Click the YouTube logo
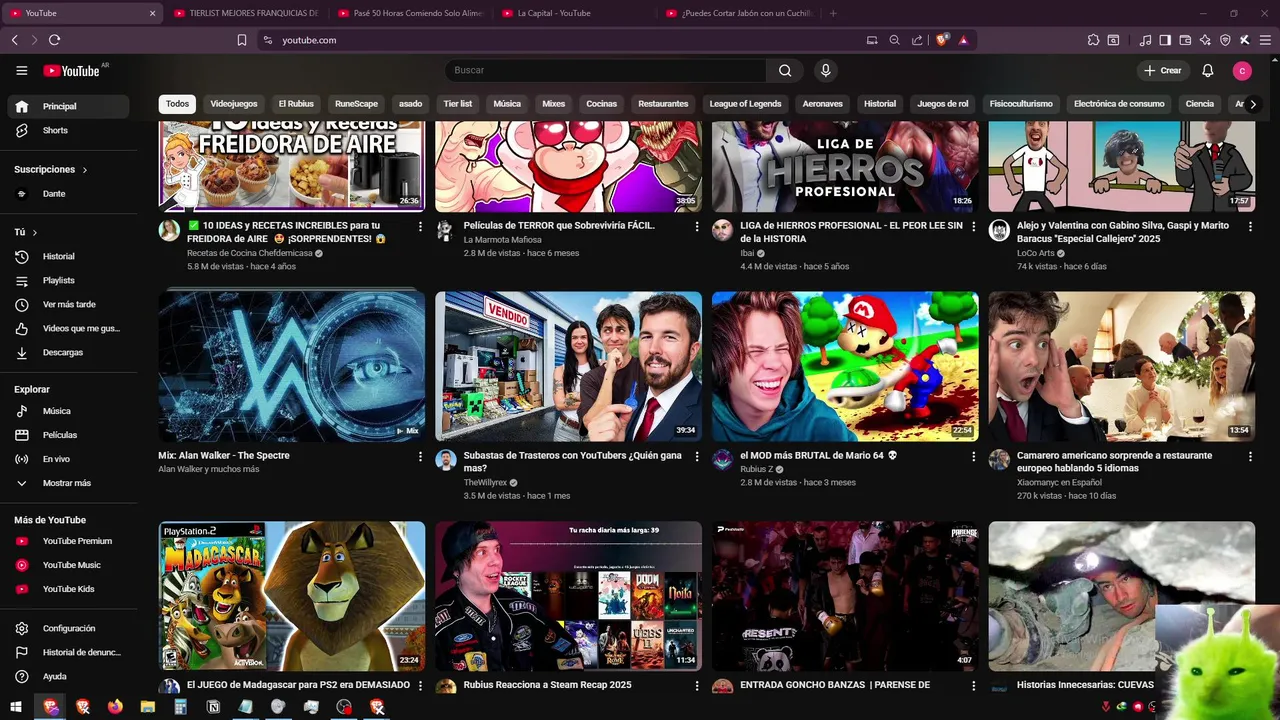This screenshot has width=1280, height=720. coord(71,71)
